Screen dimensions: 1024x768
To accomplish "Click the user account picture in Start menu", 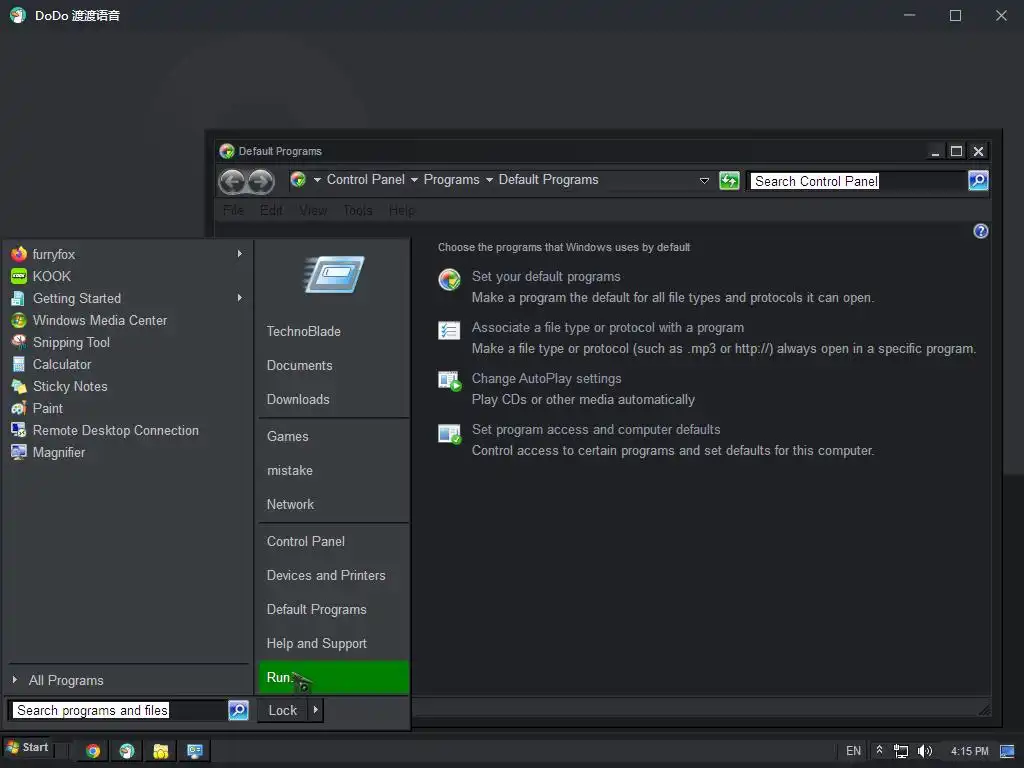I will [x=334, y=274].
